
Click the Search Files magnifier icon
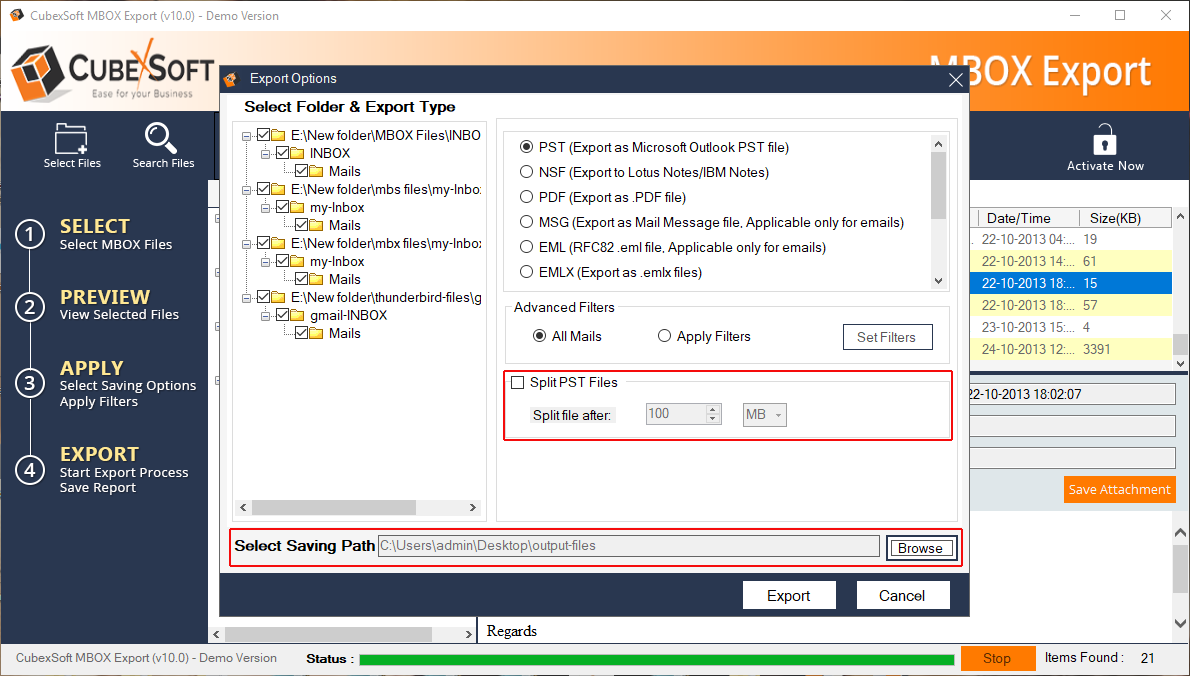pos(162,138)
